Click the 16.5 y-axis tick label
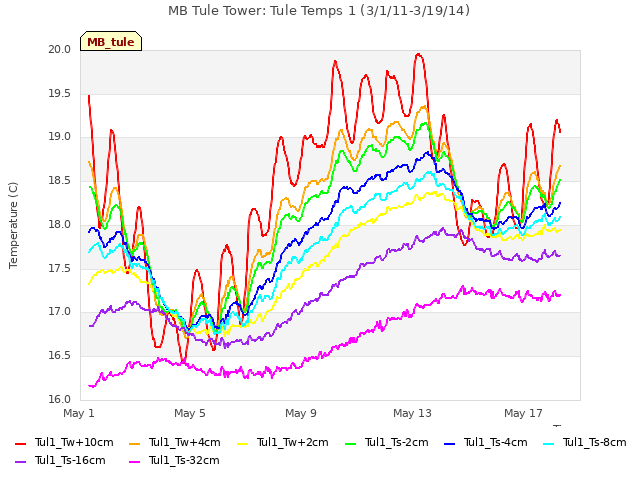 coord(60,356)
